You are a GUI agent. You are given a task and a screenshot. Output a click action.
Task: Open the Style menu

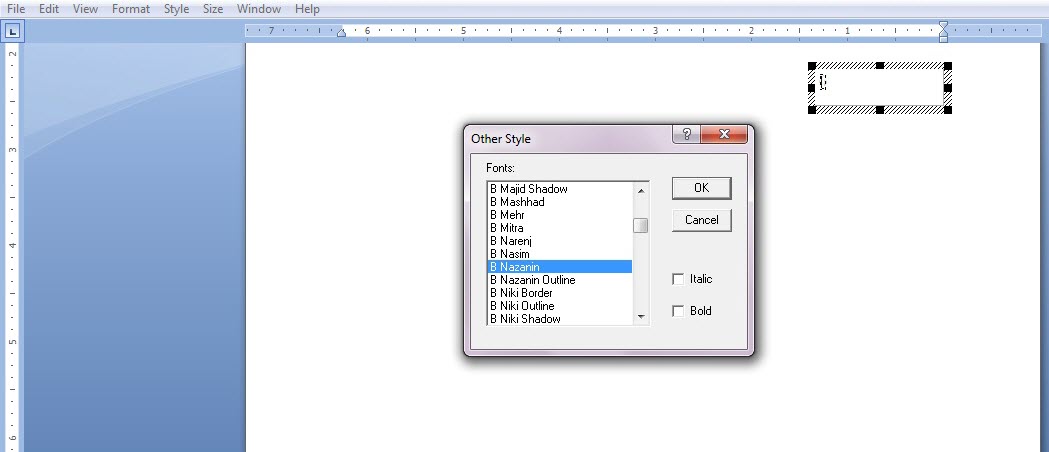[x=176, y=9]
